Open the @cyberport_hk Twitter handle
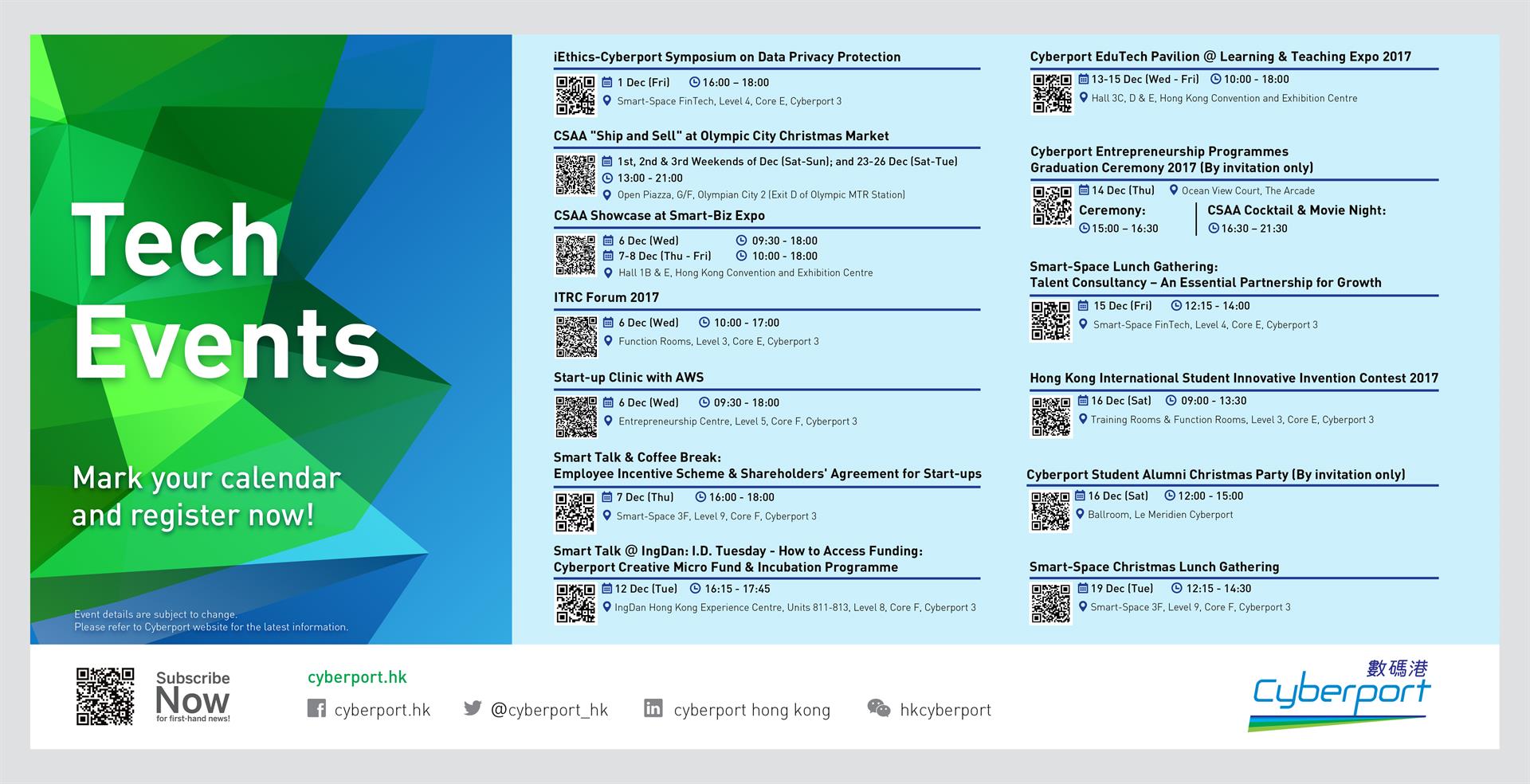The width and height of the screenshot is (1530, 784). pos(549,710)
